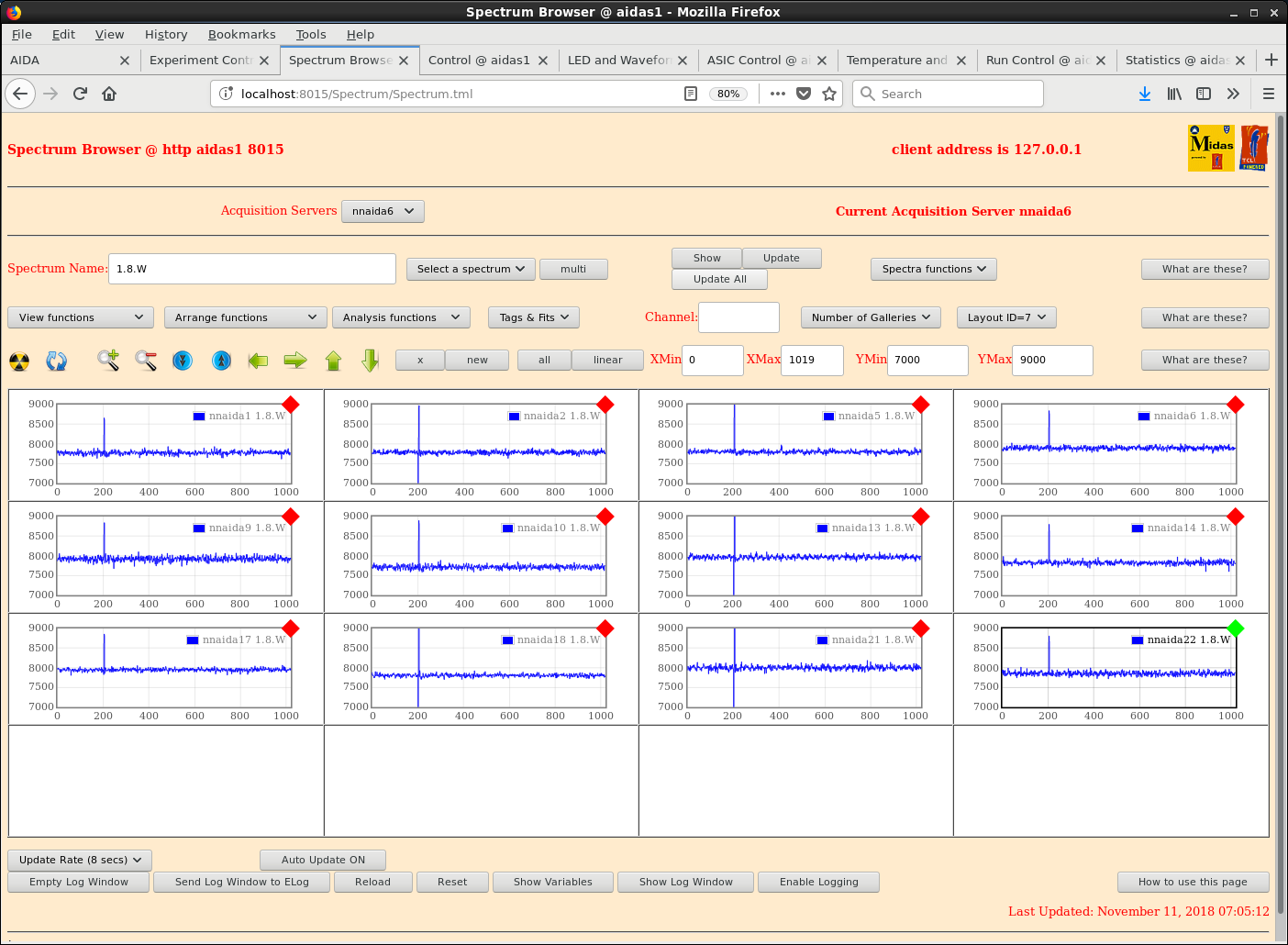
Task: Open the Update Rate dropdown
Action: pyautogui.click(x=80, y=860)
